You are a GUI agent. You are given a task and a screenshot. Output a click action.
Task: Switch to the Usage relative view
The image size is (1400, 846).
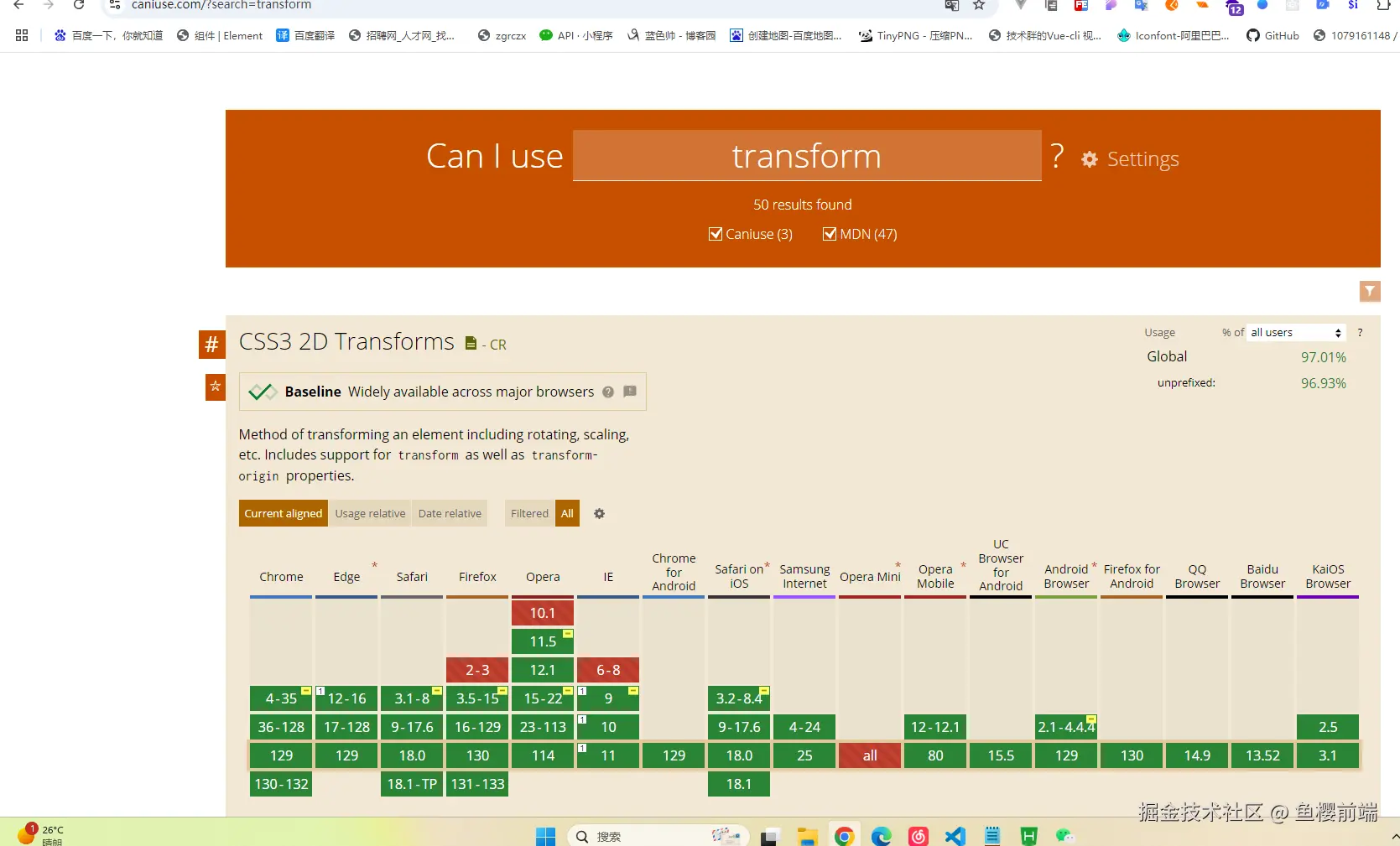click(x=370, y=514)
